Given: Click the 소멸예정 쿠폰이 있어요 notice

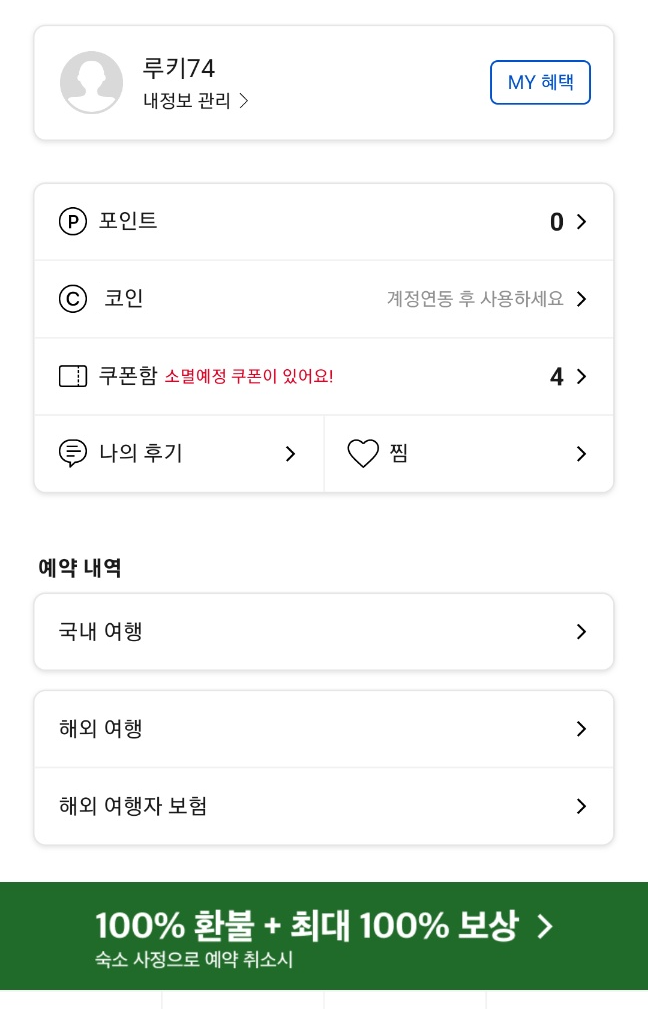Looking at the screenshot, I should click(249, 377).
